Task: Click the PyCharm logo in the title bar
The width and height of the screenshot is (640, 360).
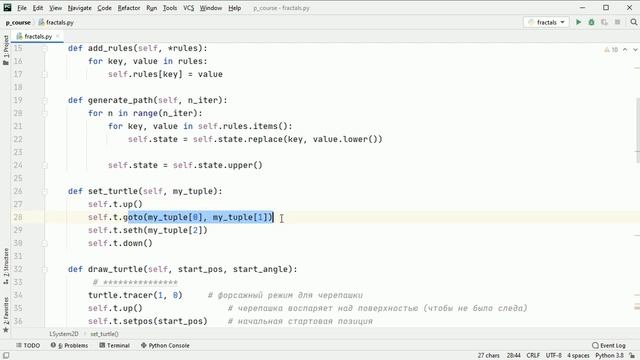Action: tap(7, 7)
